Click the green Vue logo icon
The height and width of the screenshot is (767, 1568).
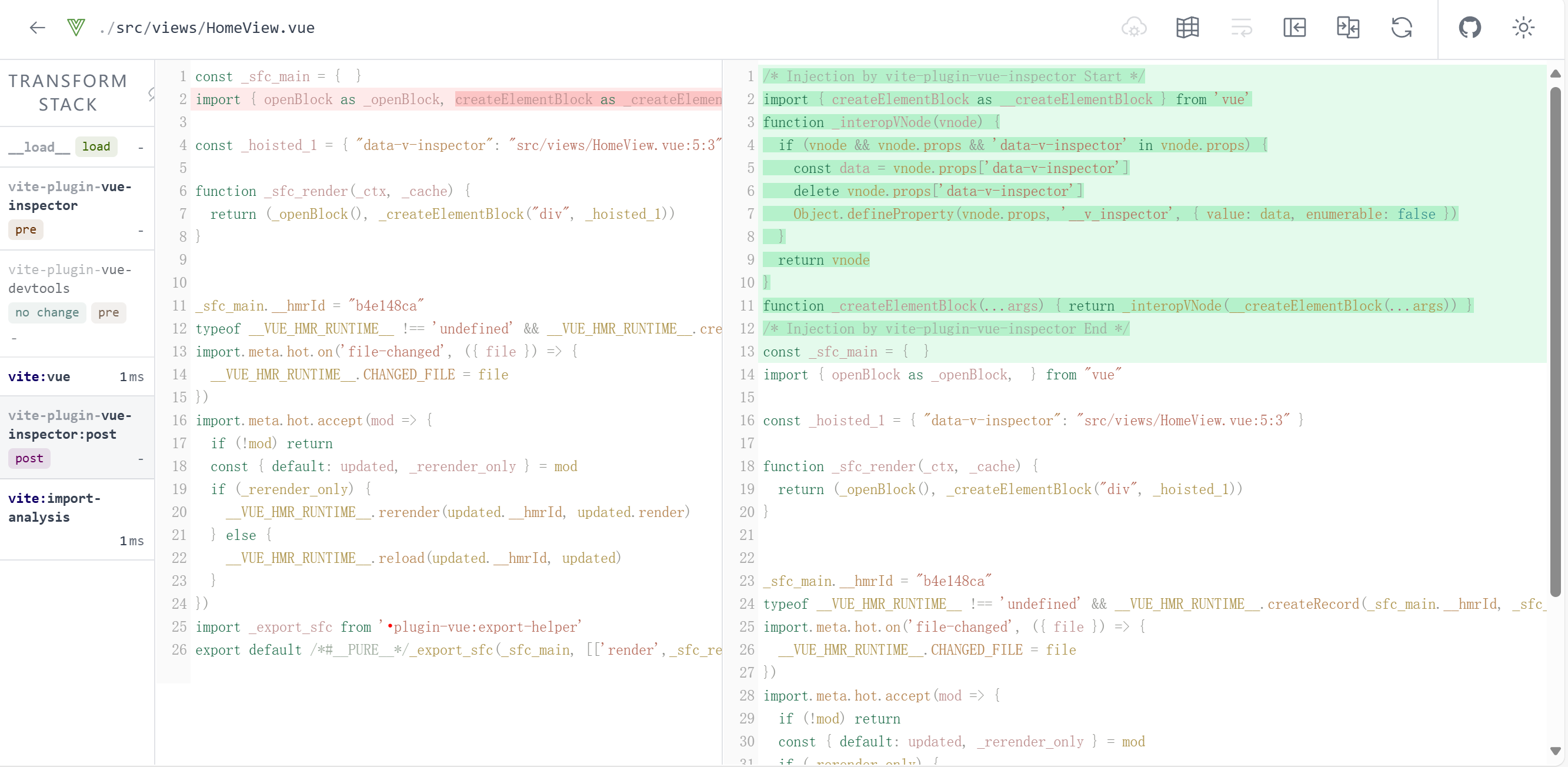coord(76,28)
